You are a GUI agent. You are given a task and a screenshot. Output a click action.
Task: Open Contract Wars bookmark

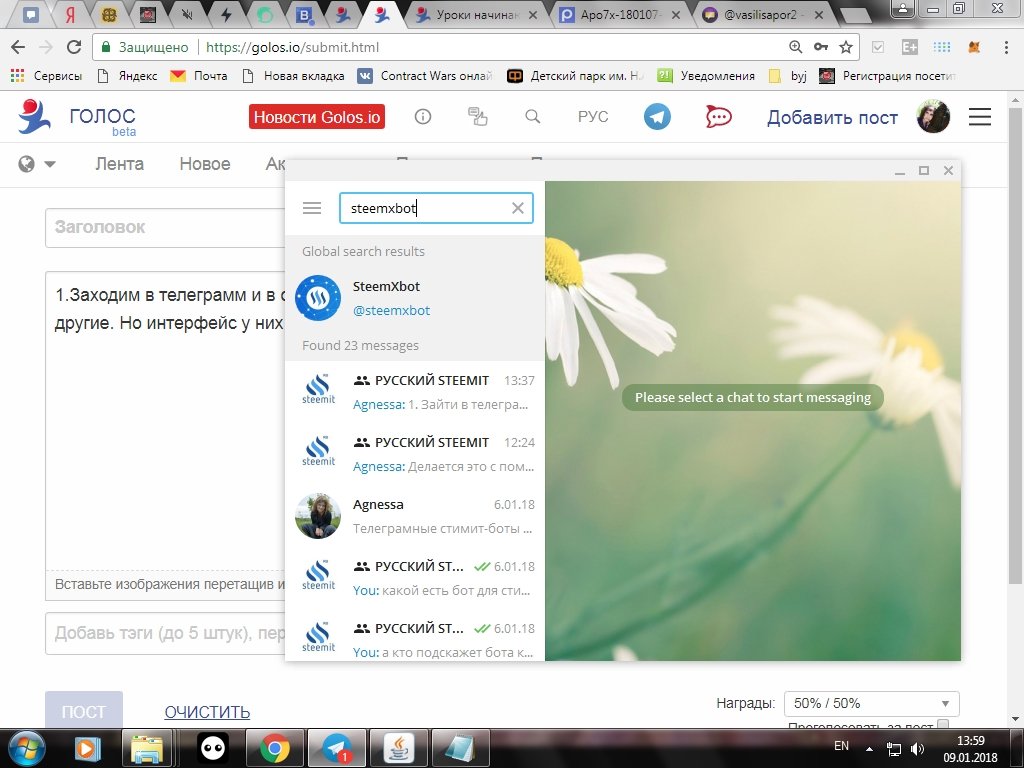click(x=426, y=76)
